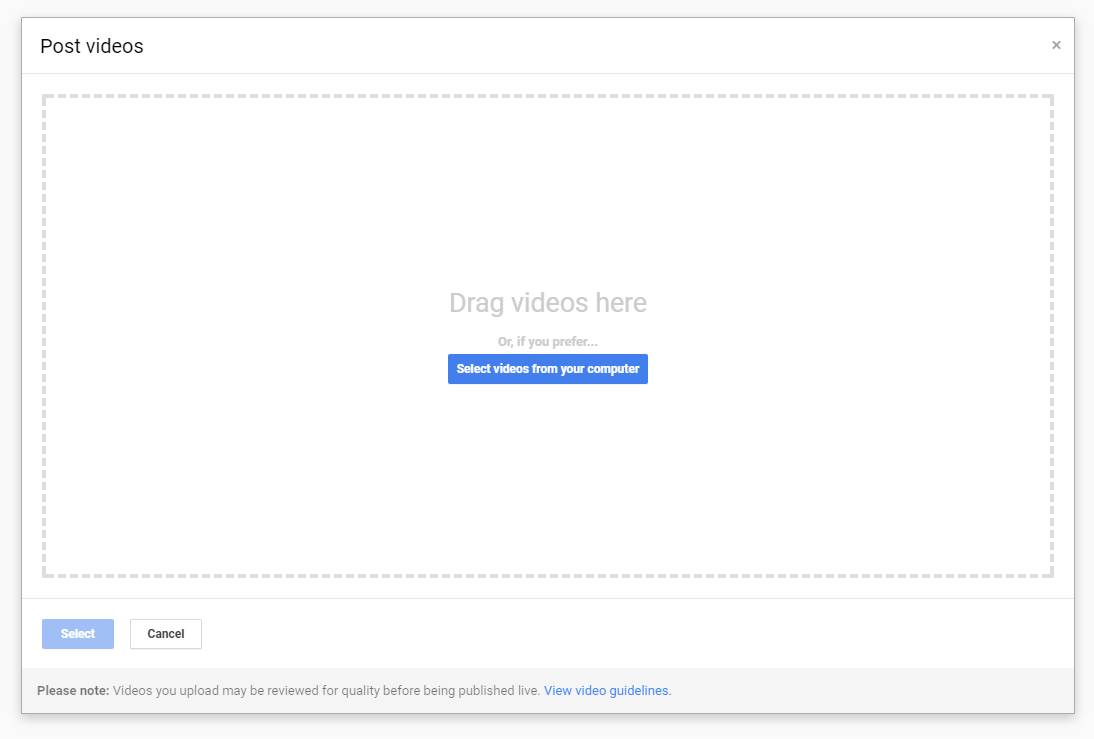Dismiss the upload dialog with Cancel

pyautogui.click(x=166, y=634)
